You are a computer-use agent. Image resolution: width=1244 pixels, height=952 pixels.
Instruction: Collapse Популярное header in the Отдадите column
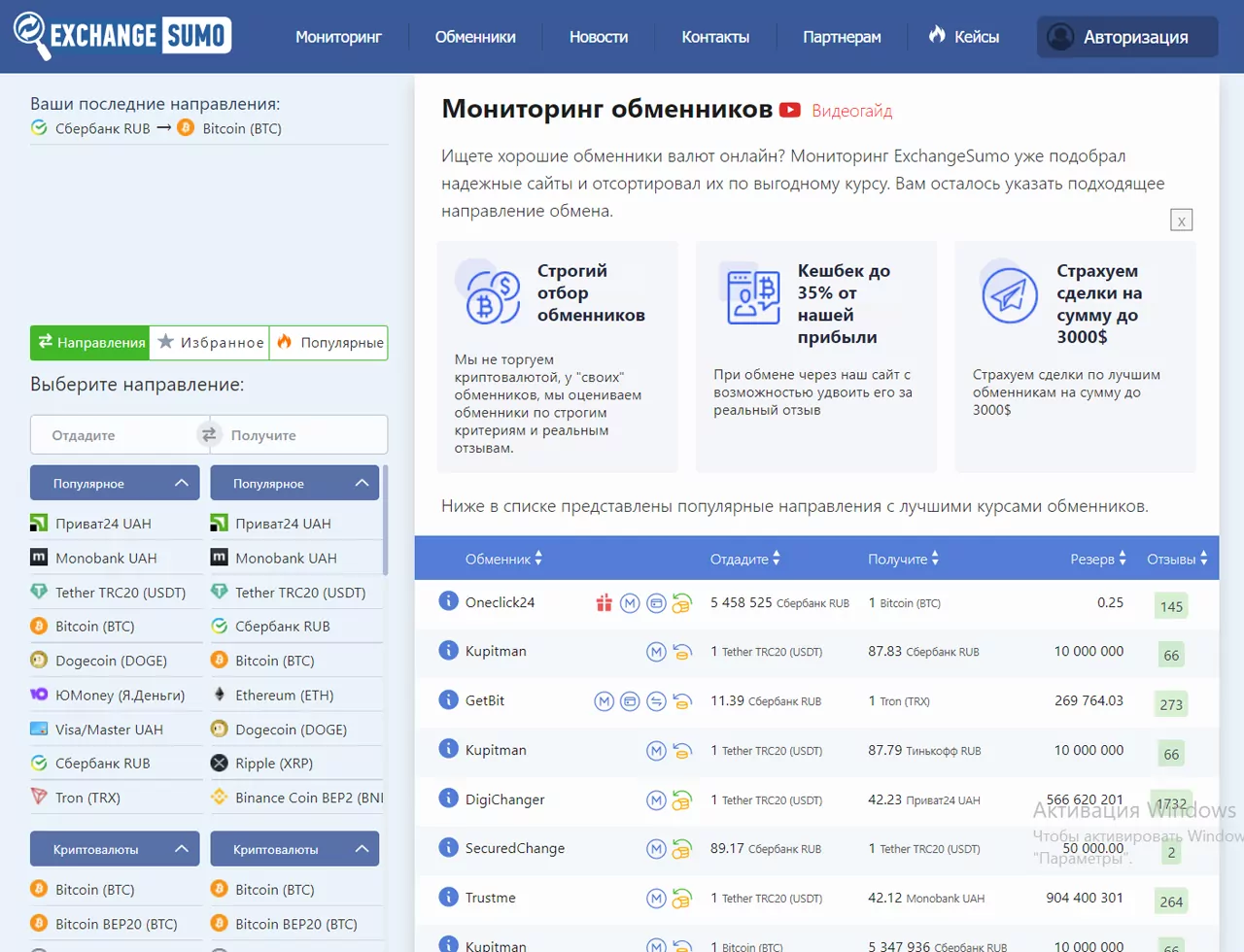click(115, 483)
